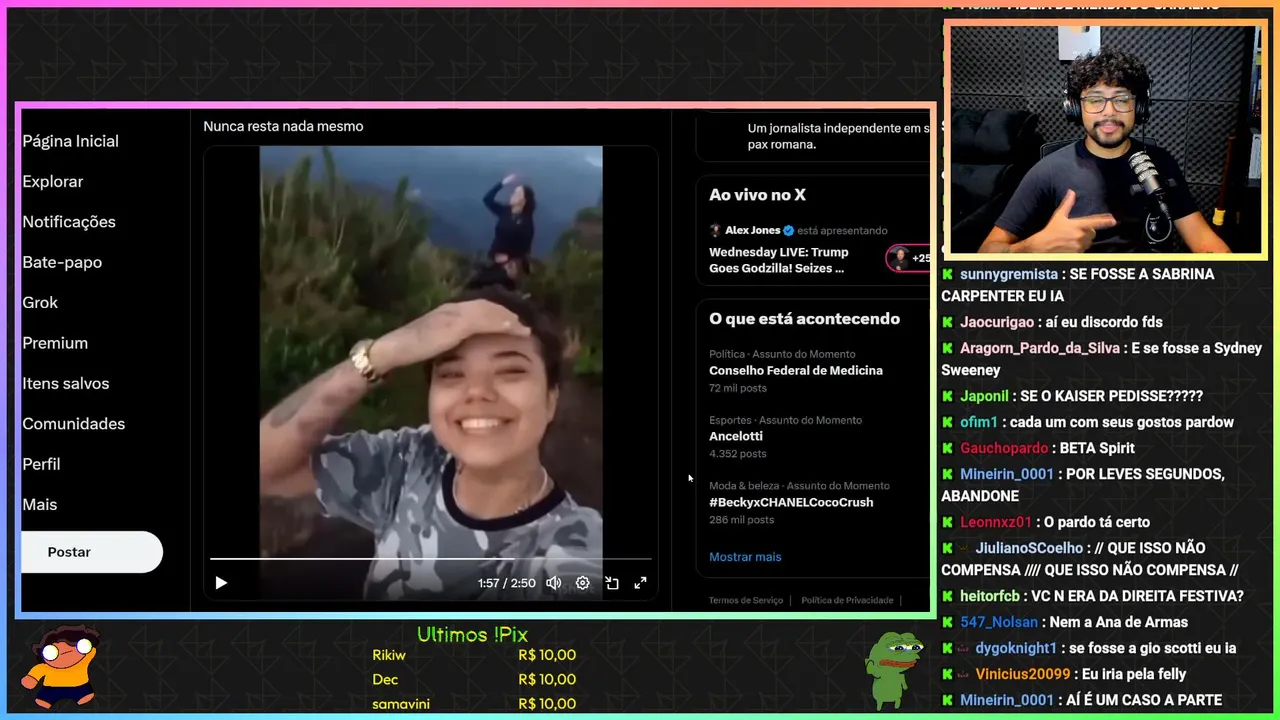
Task: Click the +25 listeners badge
Action: click(908, 258)
